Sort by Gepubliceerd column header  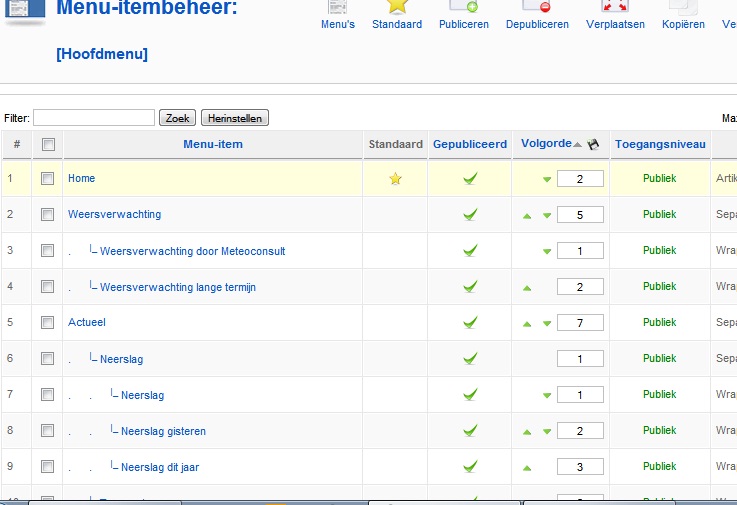coord(470,144)
